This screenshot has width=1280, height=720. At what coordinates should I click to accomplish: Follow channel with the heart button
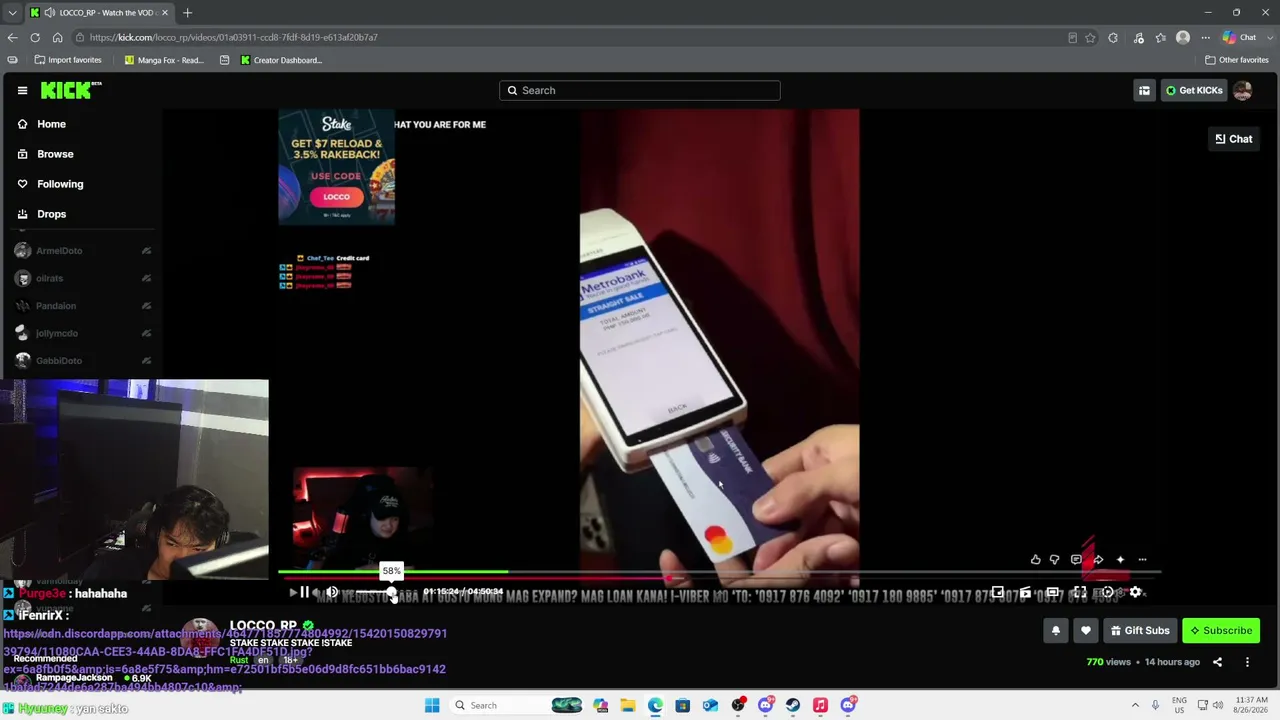click(x=1086, y=630)
